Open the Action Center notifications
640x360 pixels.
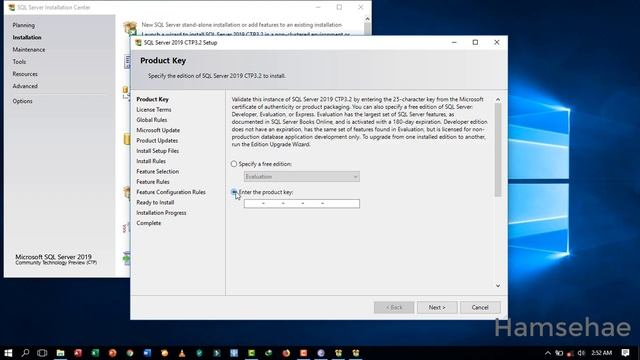point(625,353)
